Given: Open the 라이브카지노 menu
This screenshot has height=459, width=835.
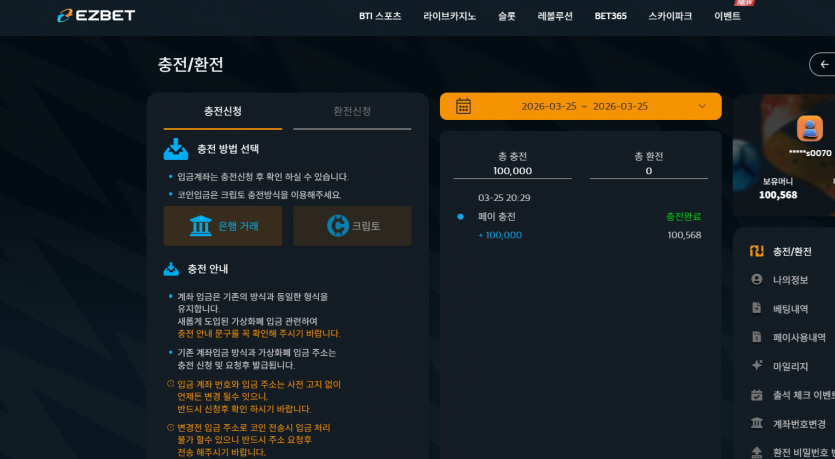Looking at the screenshot, I should (449, 16).
